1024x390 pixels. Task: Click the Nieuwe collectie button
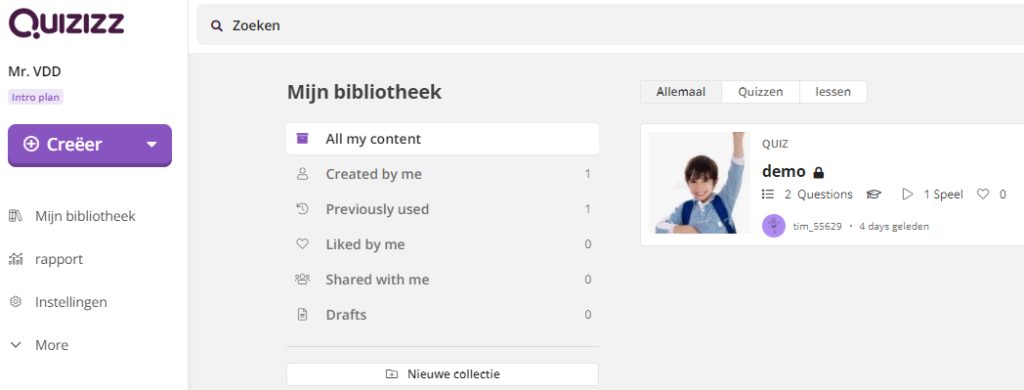(442, 374)
